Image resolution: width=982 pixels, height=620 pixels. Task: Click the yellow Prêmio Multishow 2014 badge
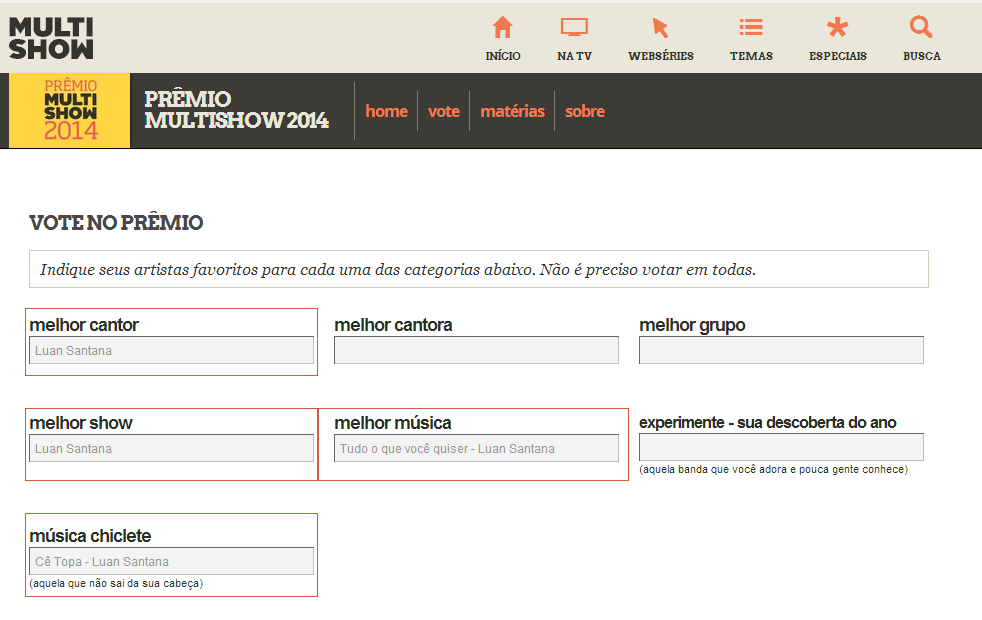[x=70, y=110]
